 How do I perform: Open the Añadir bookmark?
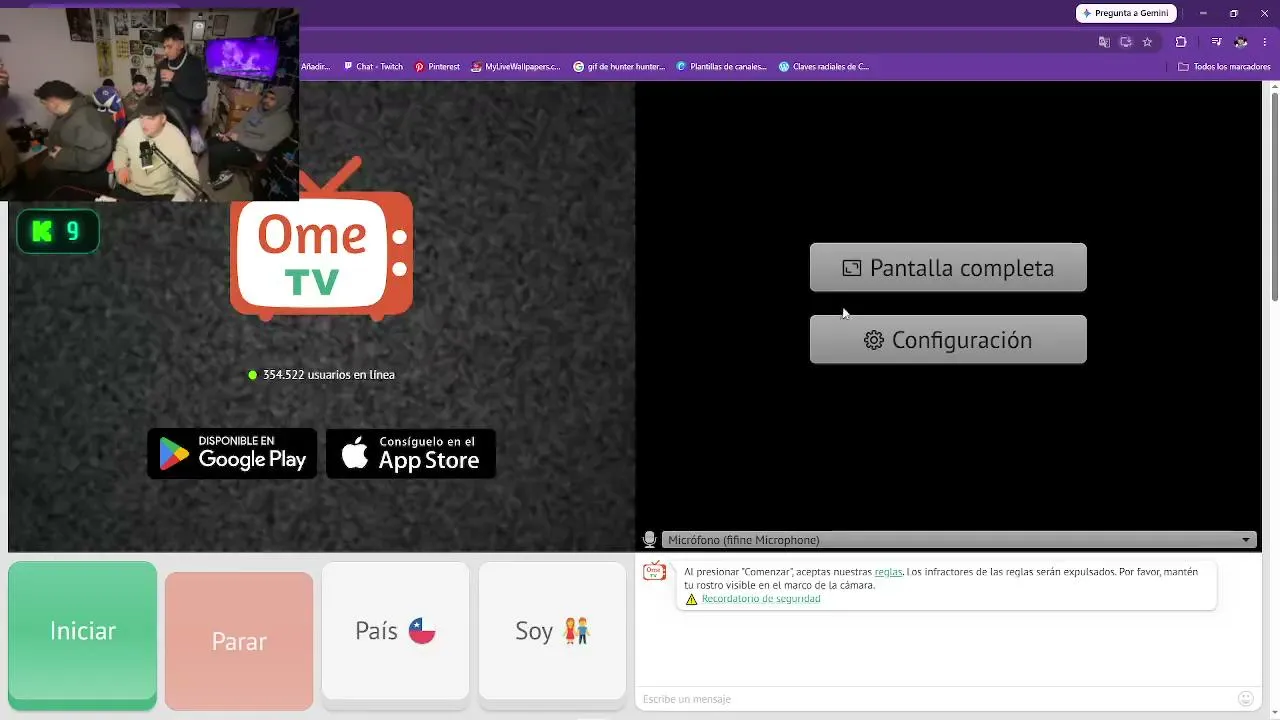click(315, 67)
